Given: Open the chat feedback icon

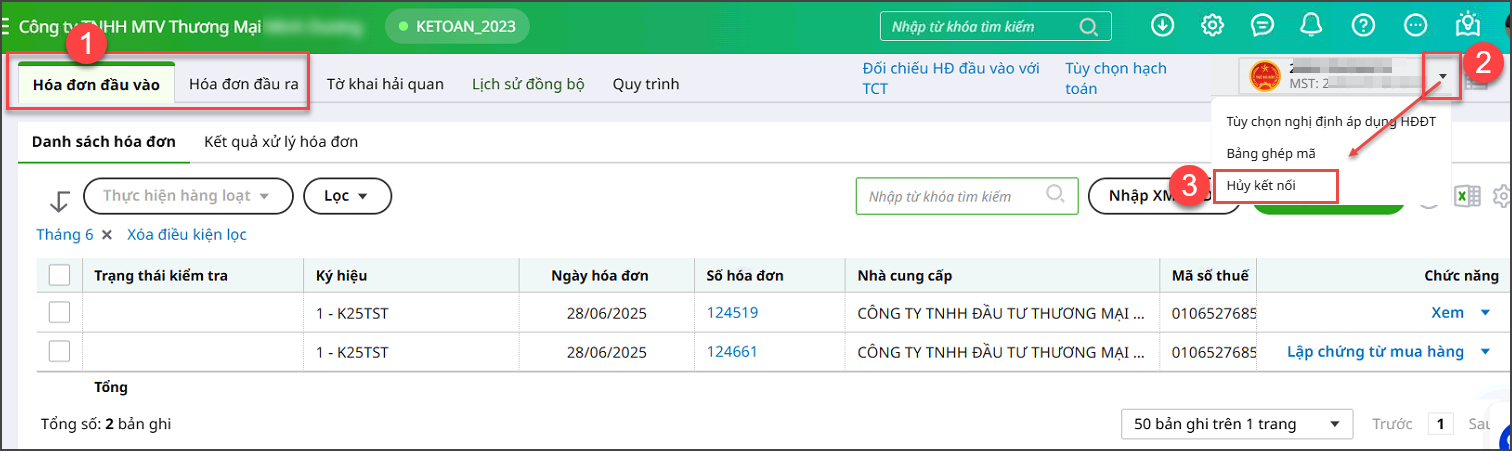Looking at the screenshot, I should tap(1263, 26).
